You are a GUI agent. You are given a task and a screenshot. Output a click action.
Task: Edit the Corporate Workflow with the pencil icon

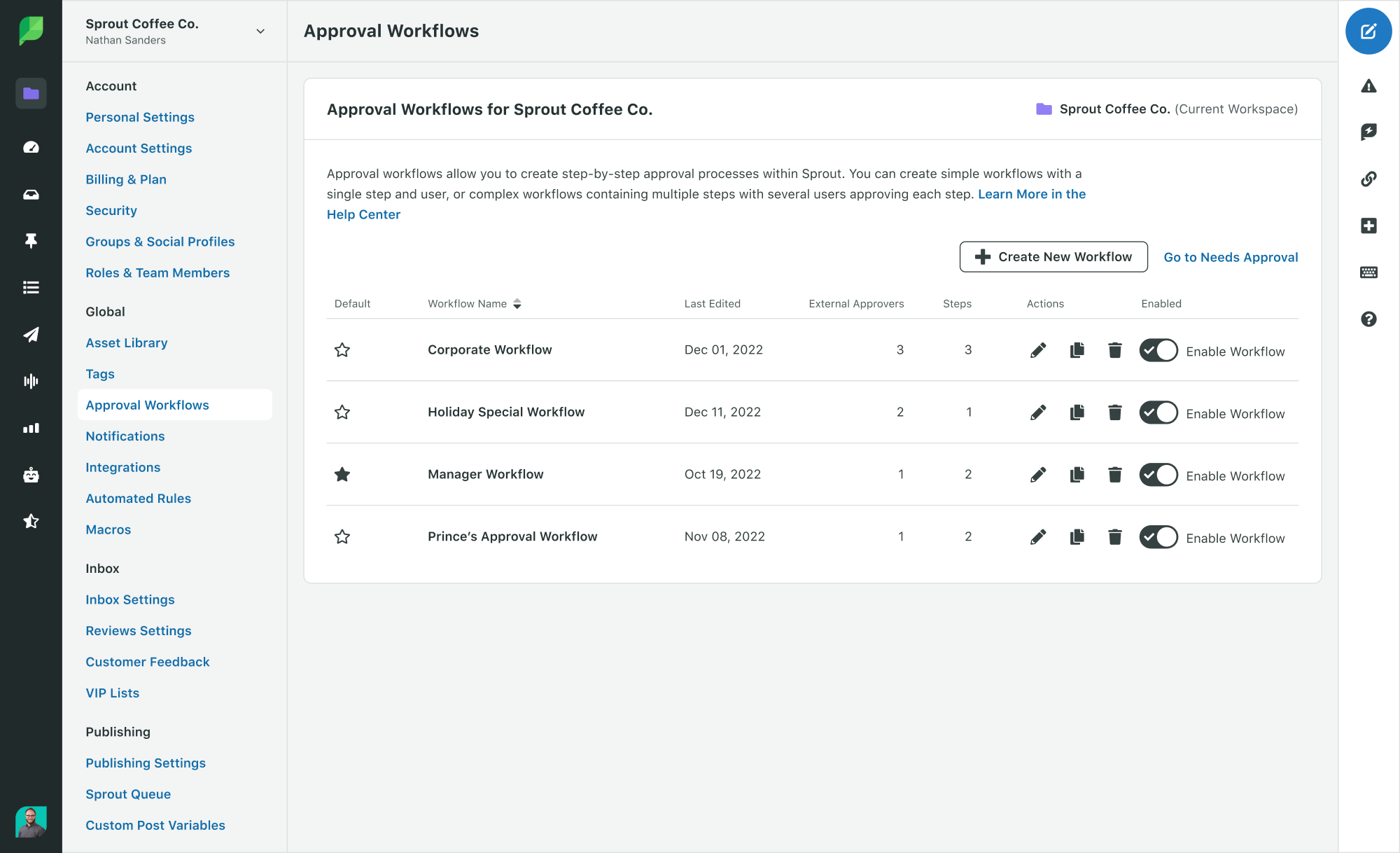(1038, 350)
